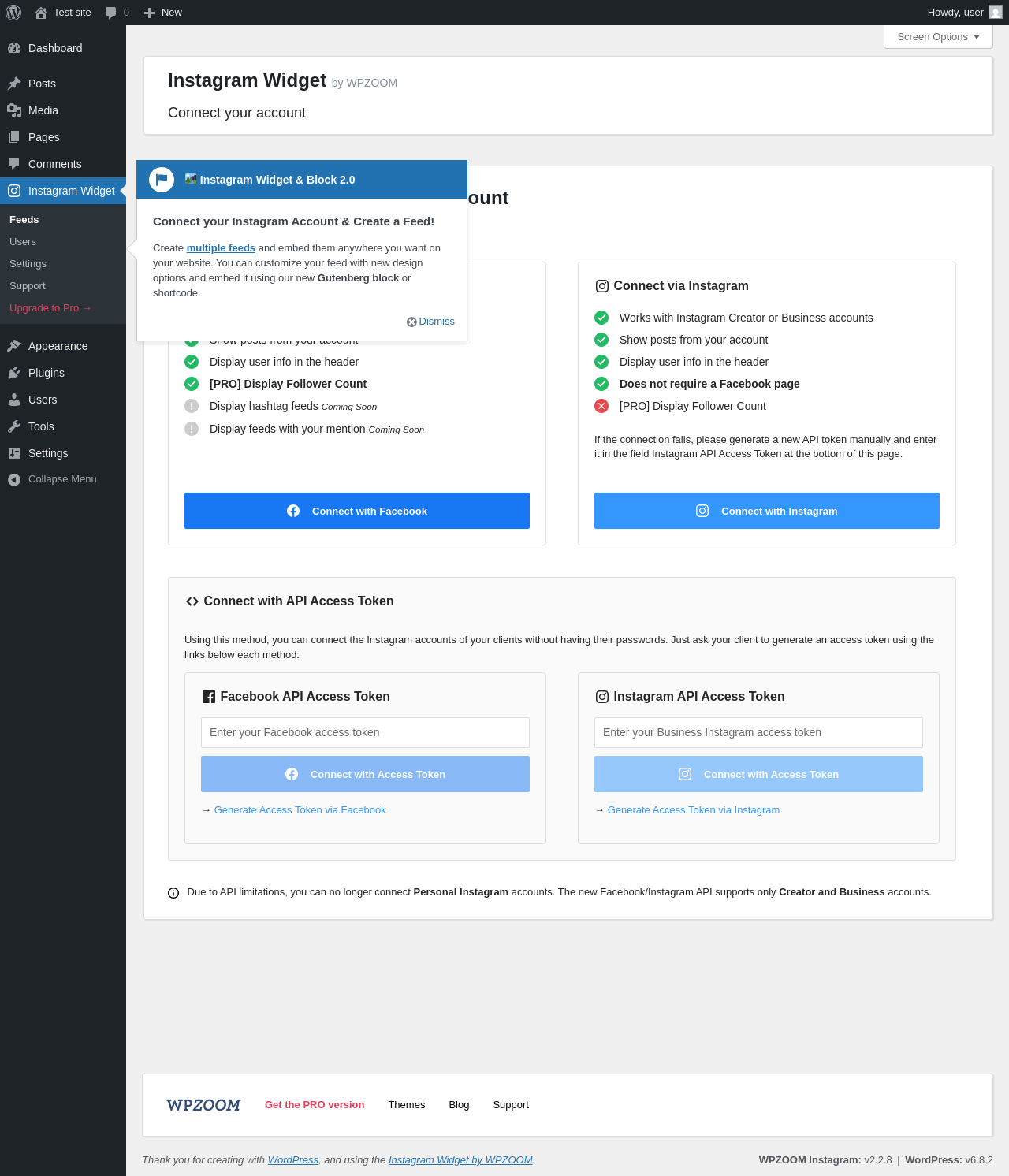This screenshot has width=1009, height=1176.
Task: Follow the multiple feeds link
Action: pyautogui.click(x=221, y=248)
